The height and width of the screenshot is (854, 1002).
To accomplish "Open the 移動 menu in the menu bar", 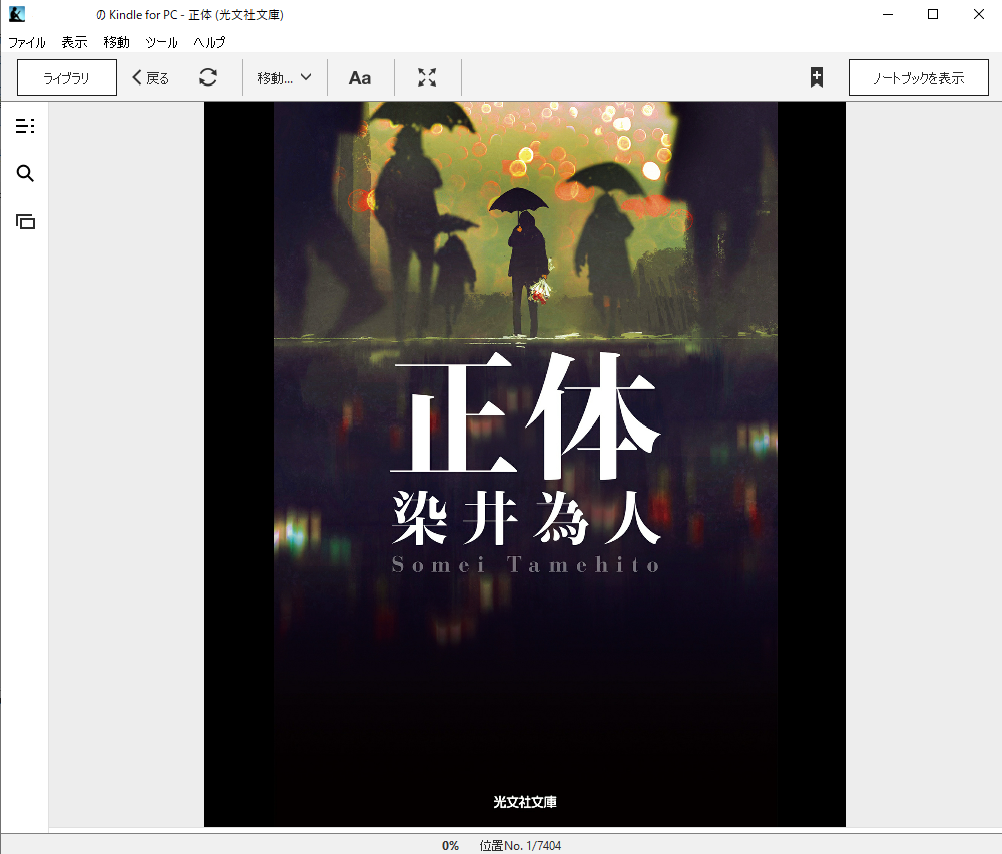I will click(116, 42).
